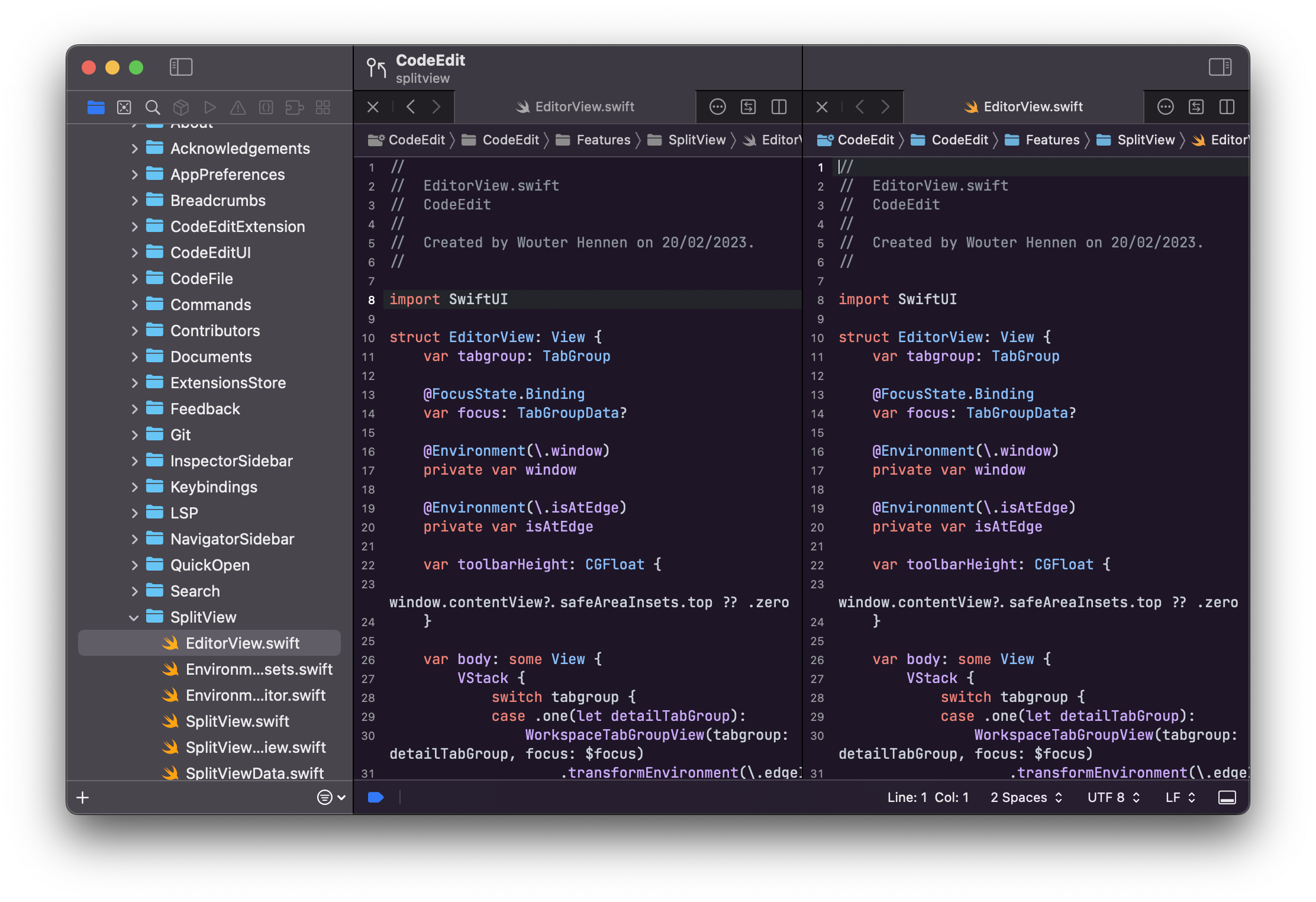Expand the CodeEditExtension folder
Screen dimensions: 1316x902
[134, 227]
